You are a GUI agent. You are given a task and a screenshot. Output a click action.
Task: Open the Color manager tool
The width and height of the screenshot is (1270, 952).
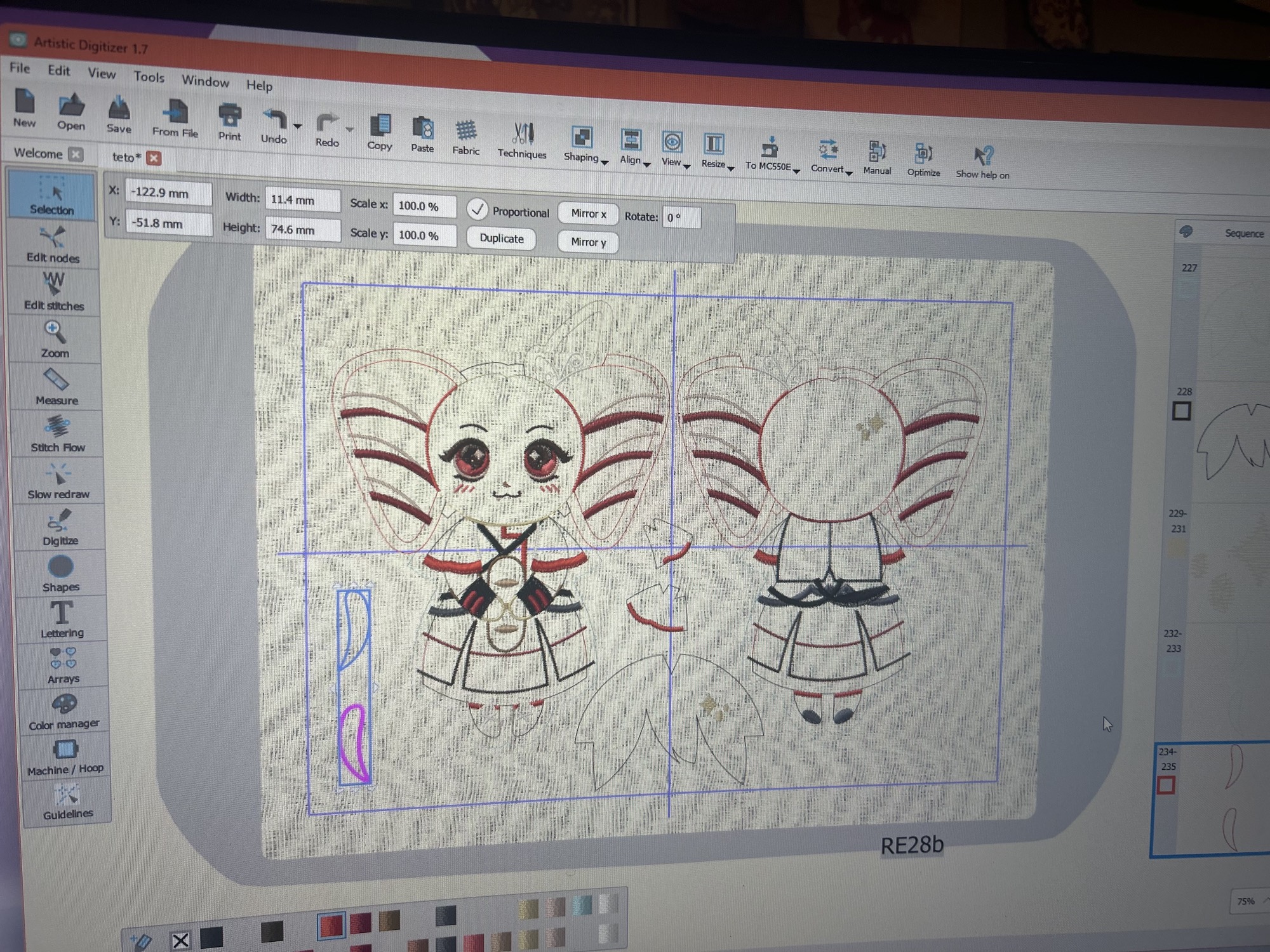point(64,711)
